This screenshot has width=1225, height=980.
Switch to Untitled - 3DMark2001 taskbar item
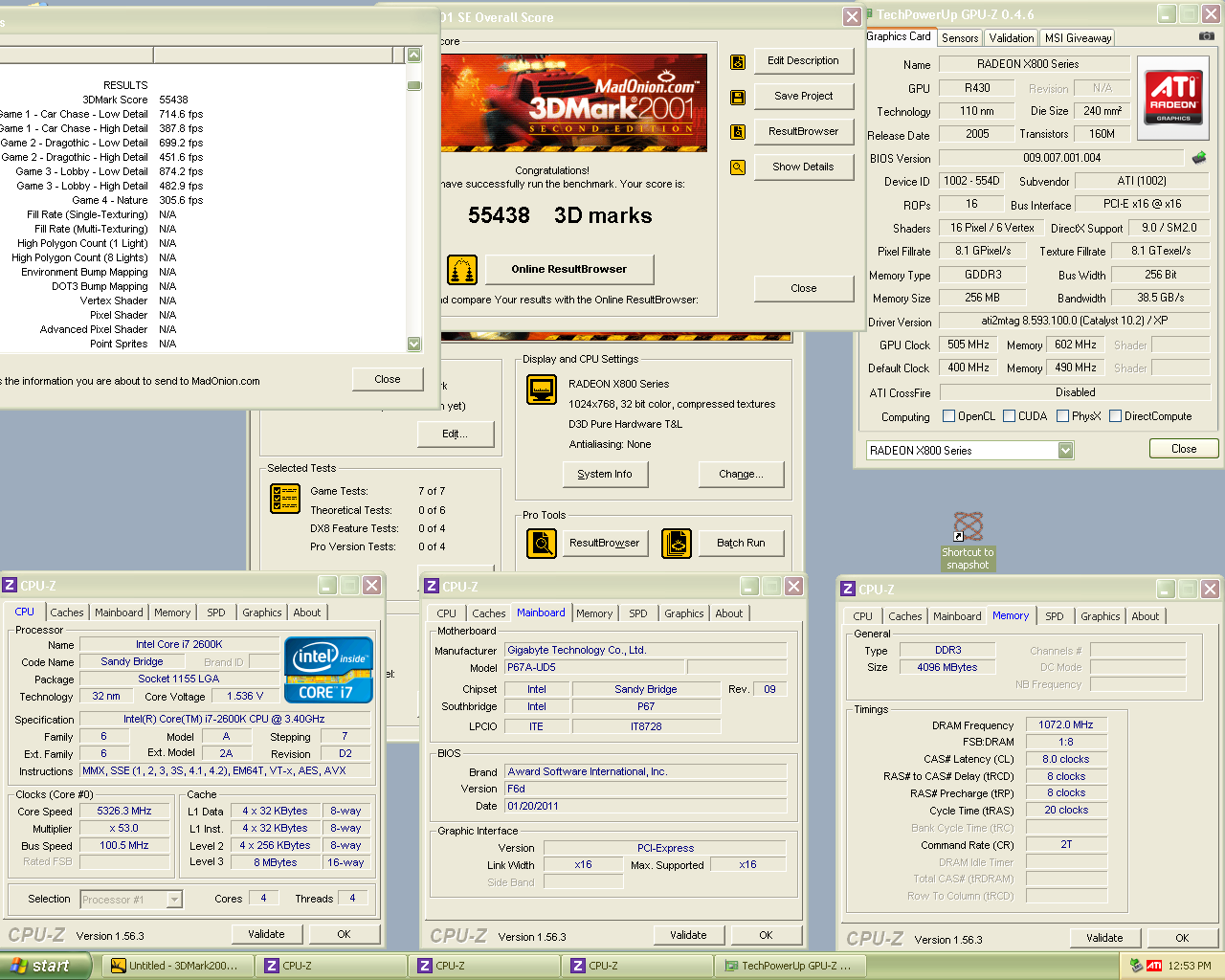tap(178, 966)
